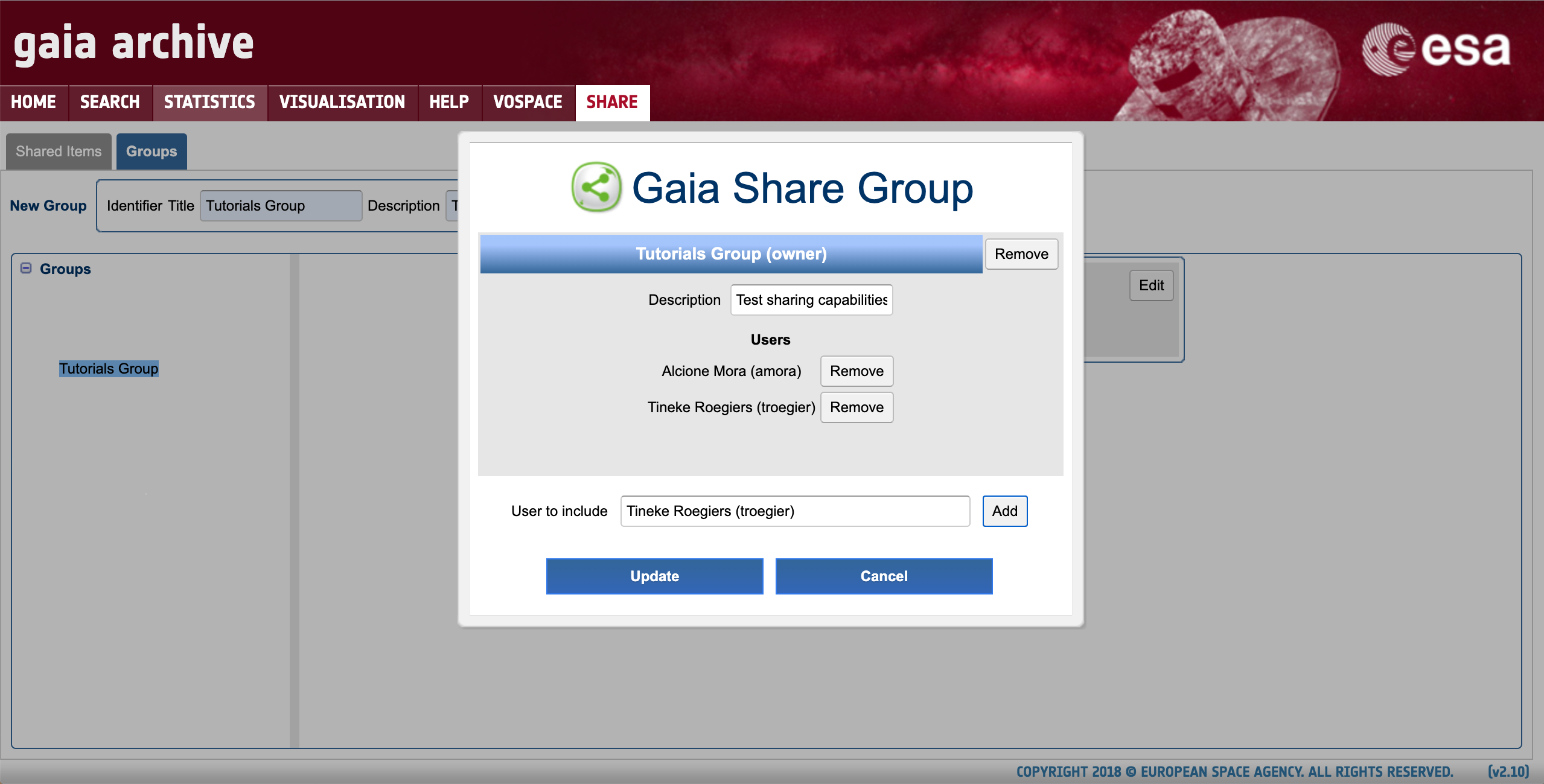This screenshot has width=1544, height=784.
Task: Click the Groups tree root label
Action: [x=65, y=269]
